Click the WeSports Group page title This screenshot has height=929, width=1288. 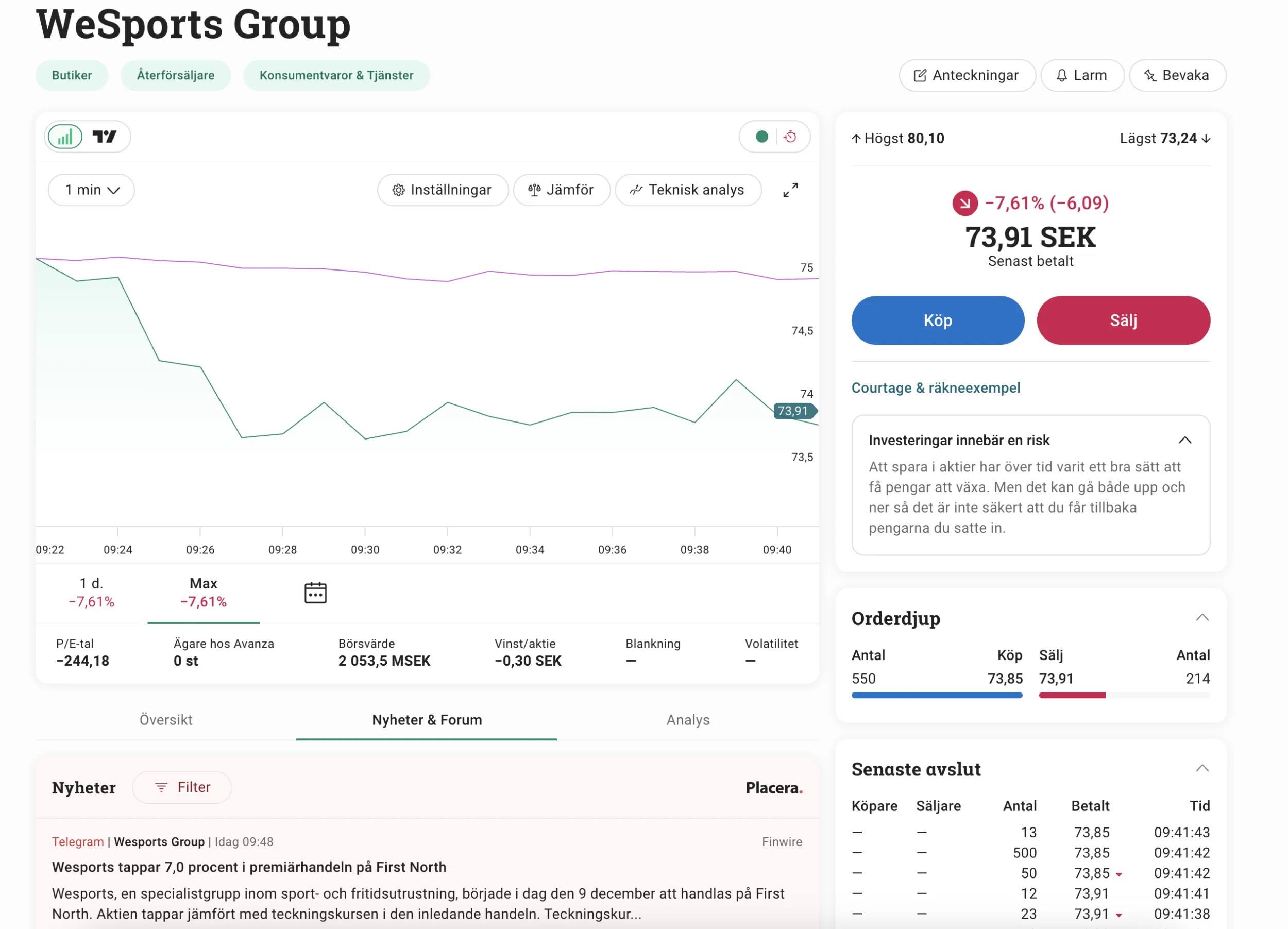point(194,24)
